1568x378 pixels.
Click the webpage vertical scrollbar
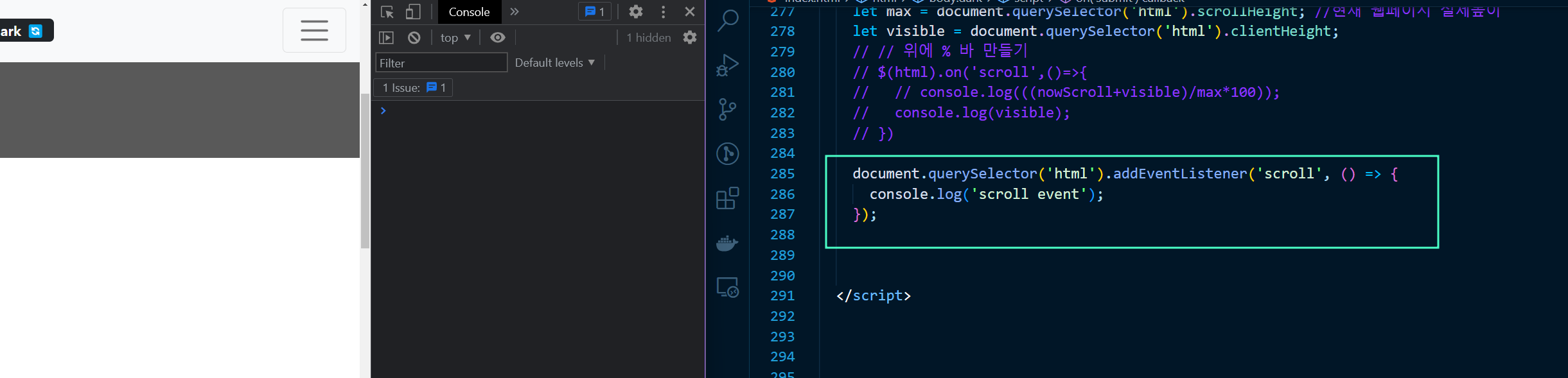pyautogui.click(x=365, y=171)
